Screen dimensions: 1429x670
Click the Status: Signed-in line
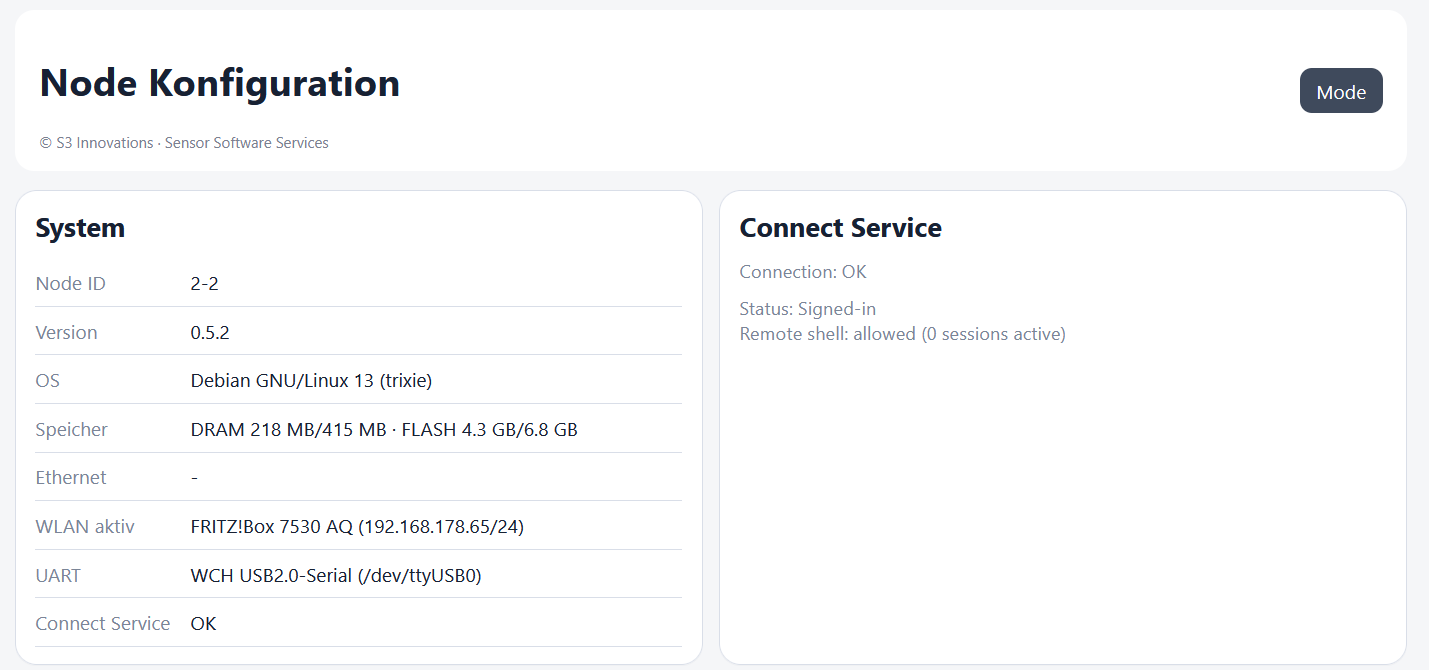click(x=808, y=309)
